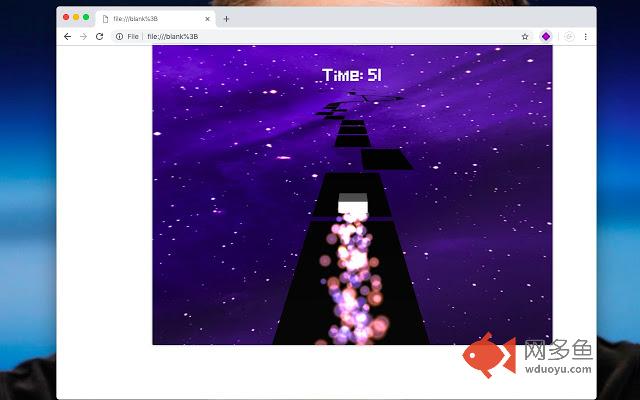Screen dimensions: 640x400
Task: Open the purple diamond extension icon
Action: (546, 37)
